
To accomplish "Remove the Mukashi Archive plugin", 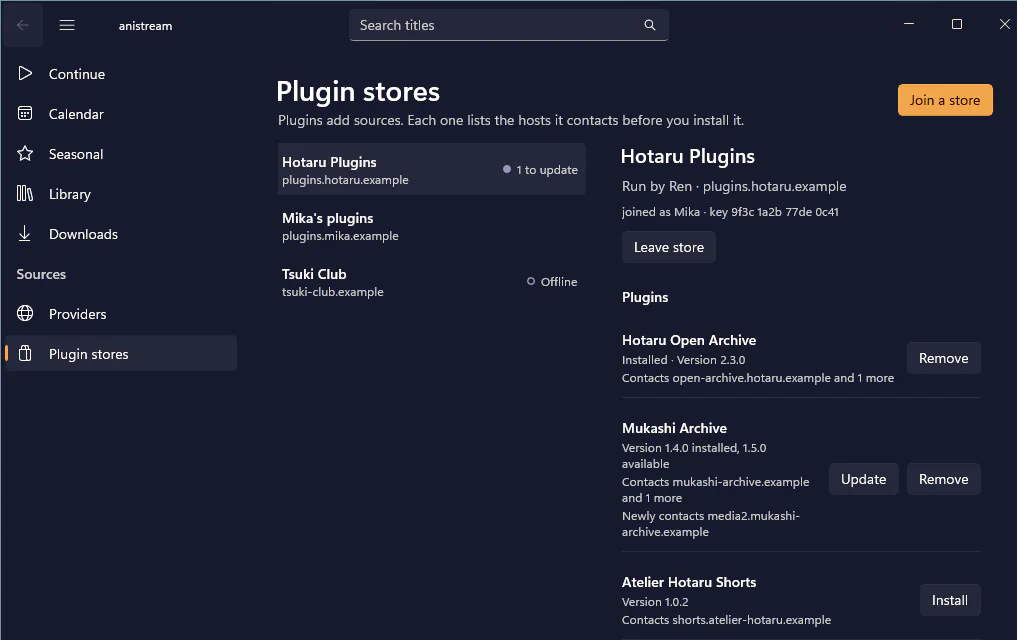I will tap(943, 479).
